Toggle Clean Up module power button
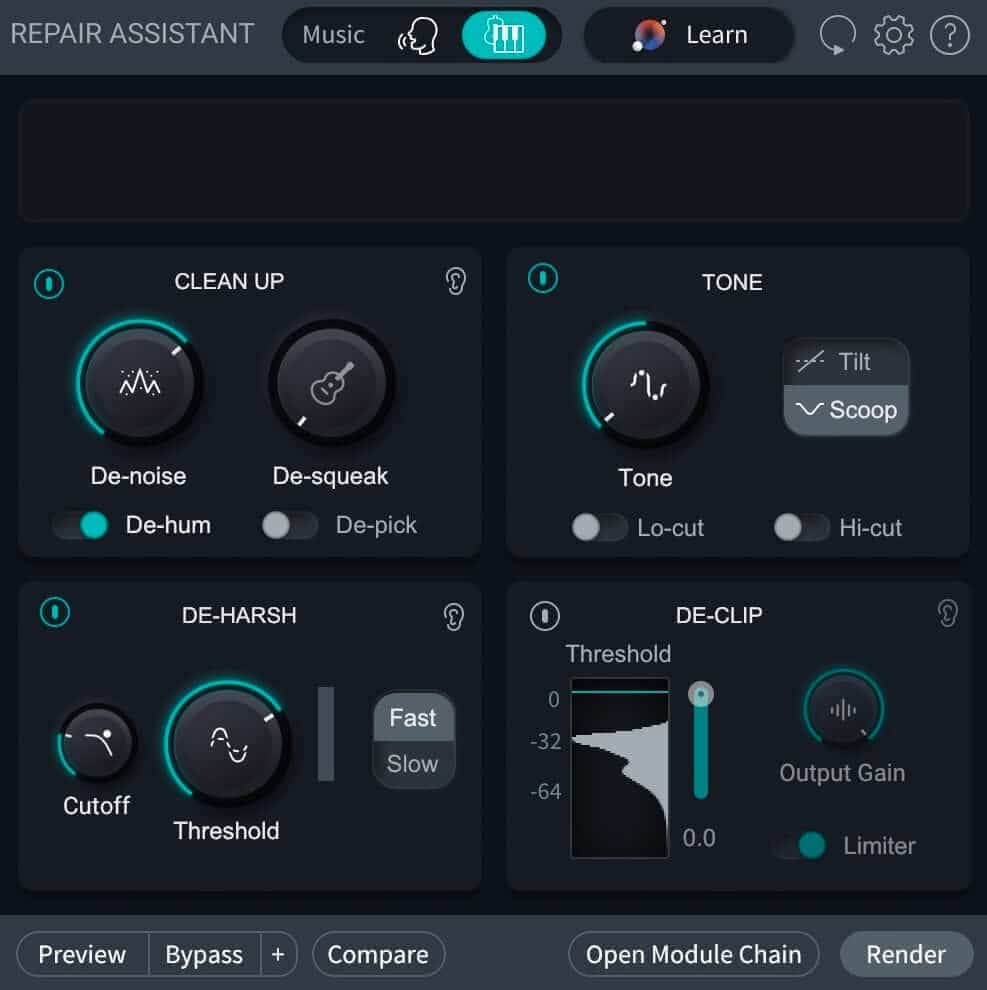The height and width of the screenshot is (990, 987). [x=49, y=283]
